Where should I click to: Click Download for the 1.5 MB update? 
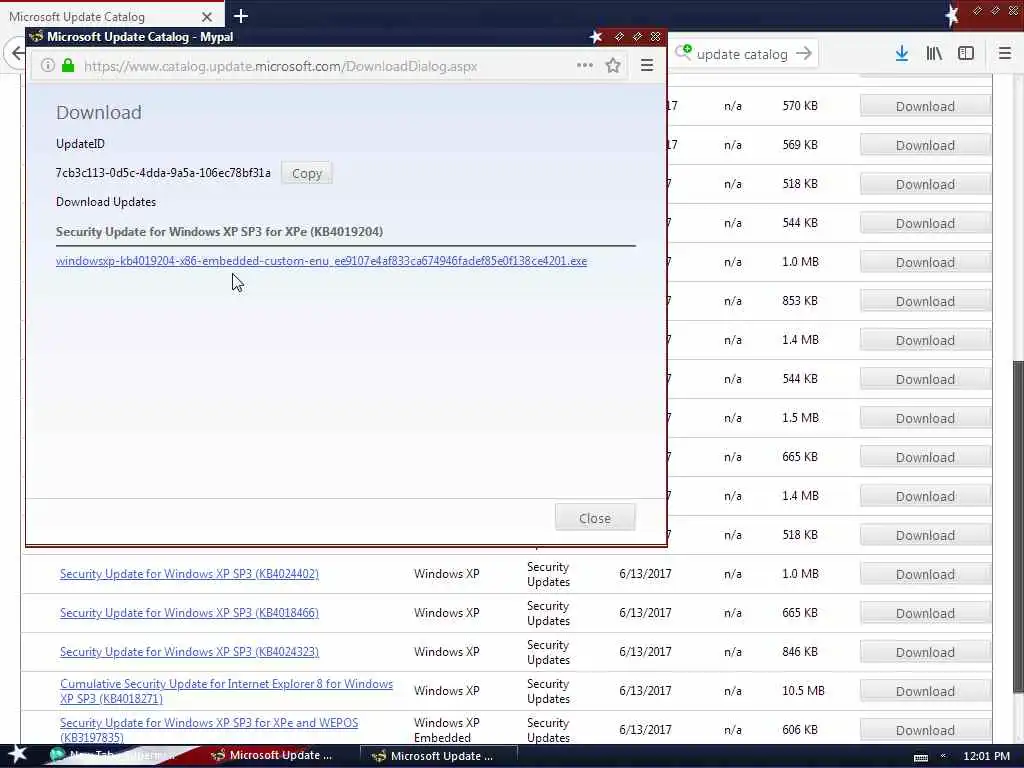[925, 418]
